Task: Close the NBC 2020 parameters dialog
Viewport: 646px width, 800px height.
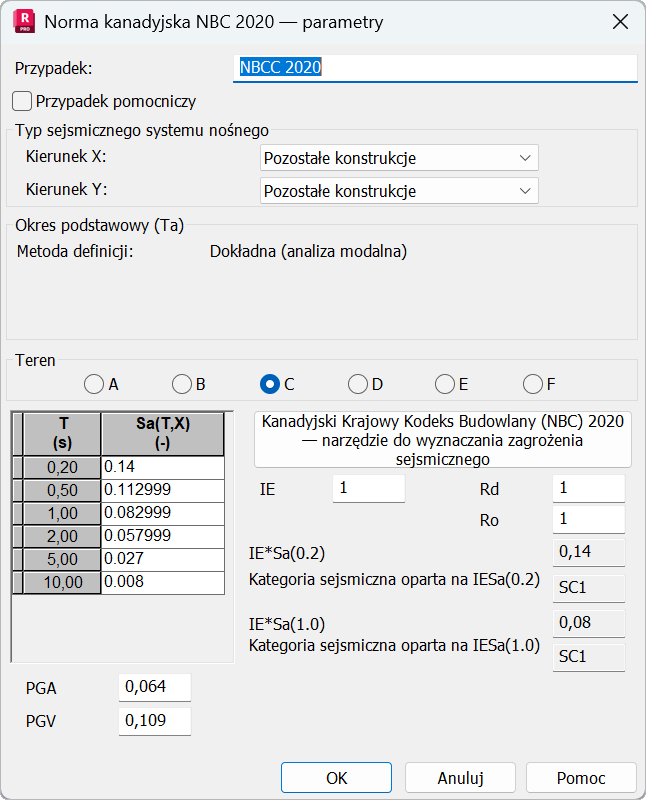Action: (x=620, y=22)
